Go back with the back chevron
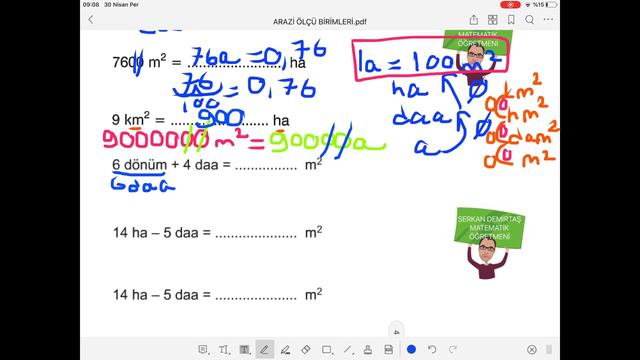 91,20
